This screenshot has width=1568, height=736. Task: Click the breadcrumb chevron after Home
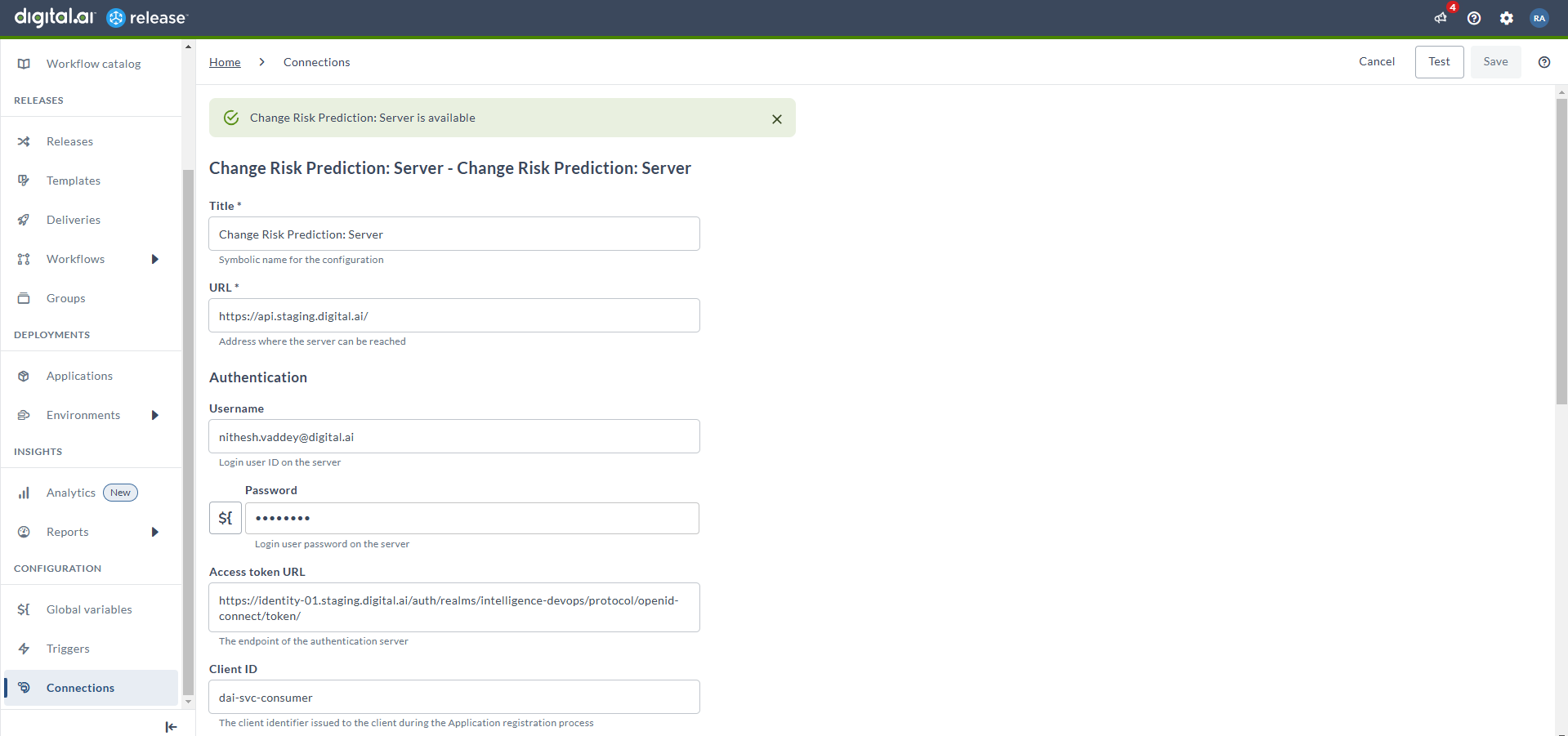(x=261, y=62)
